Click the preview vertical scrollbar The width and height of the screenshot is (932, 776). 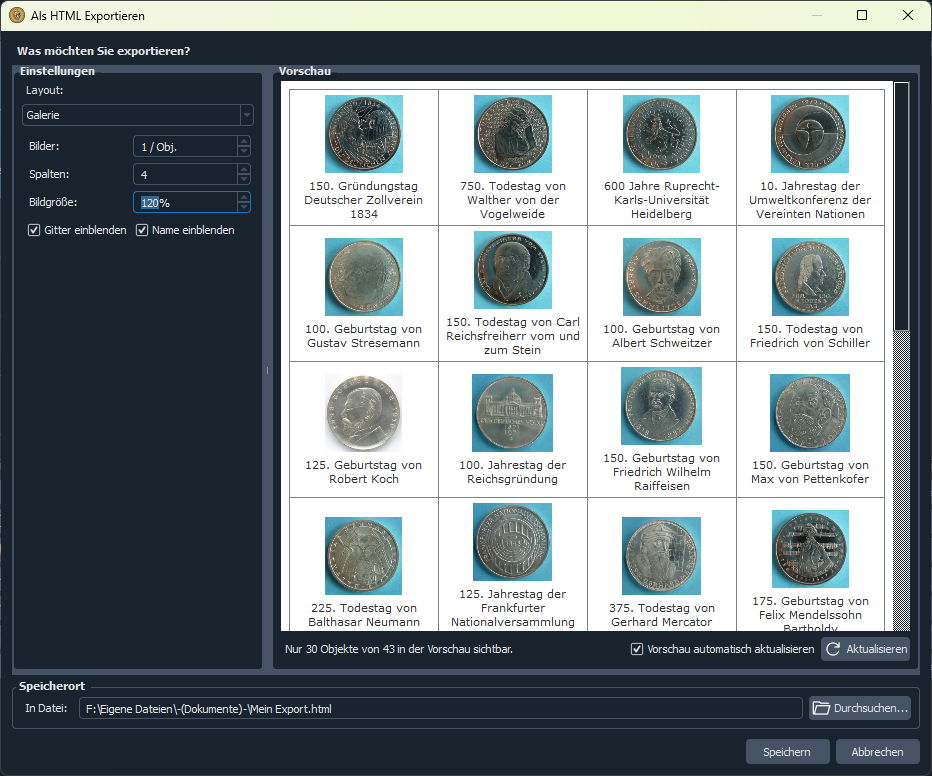click(x=901, y=206)
